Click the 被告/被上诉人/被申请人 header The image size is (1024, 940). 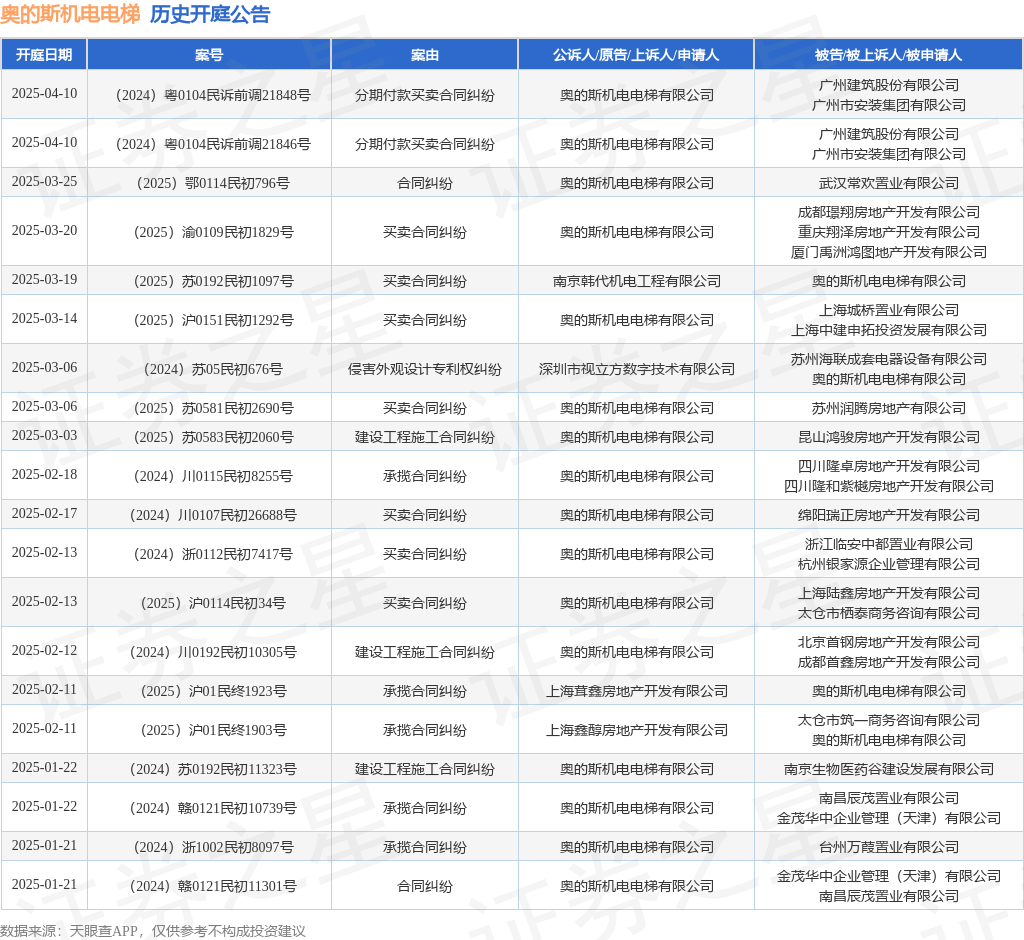[x=888, y=55]
